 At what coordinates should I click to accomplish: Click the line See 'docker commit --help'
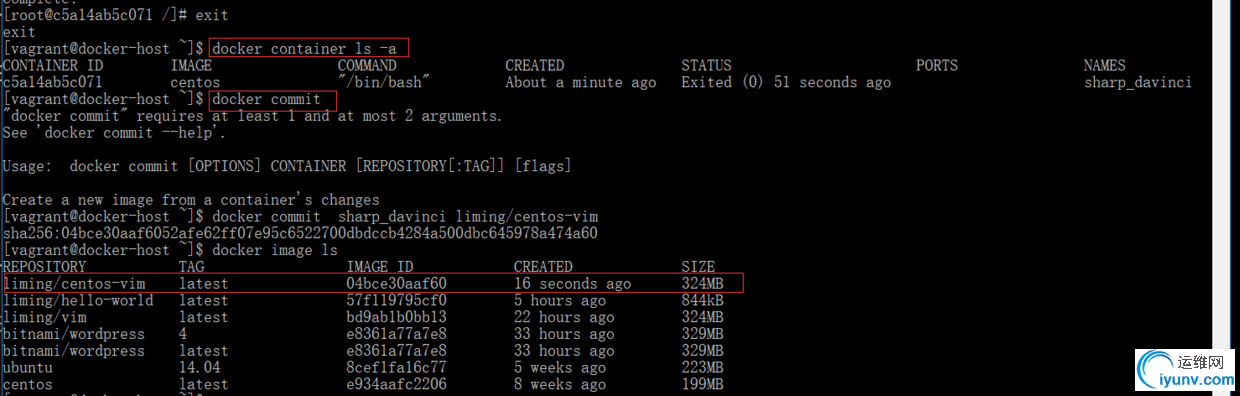click(x=115, y=133)
